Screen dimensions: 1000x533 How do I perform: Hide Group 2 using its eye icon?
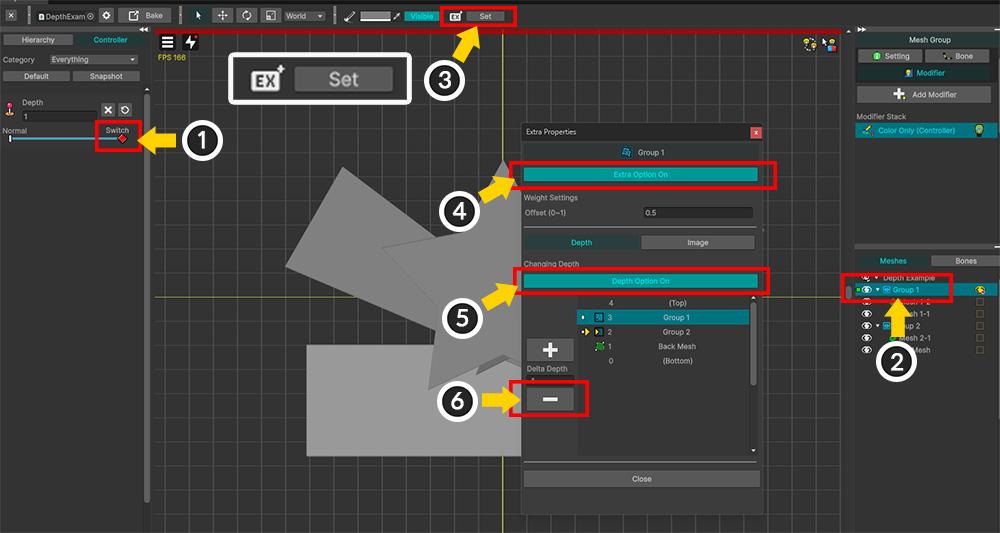click(866, 326)
